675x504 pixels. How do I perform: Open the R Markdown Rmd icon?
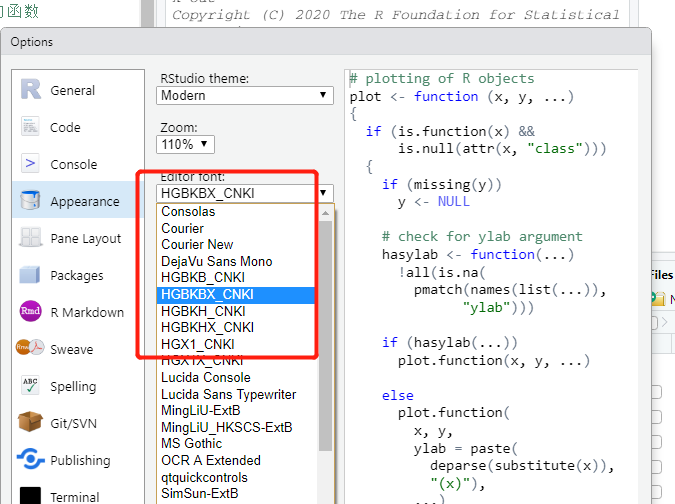[31, 311]
